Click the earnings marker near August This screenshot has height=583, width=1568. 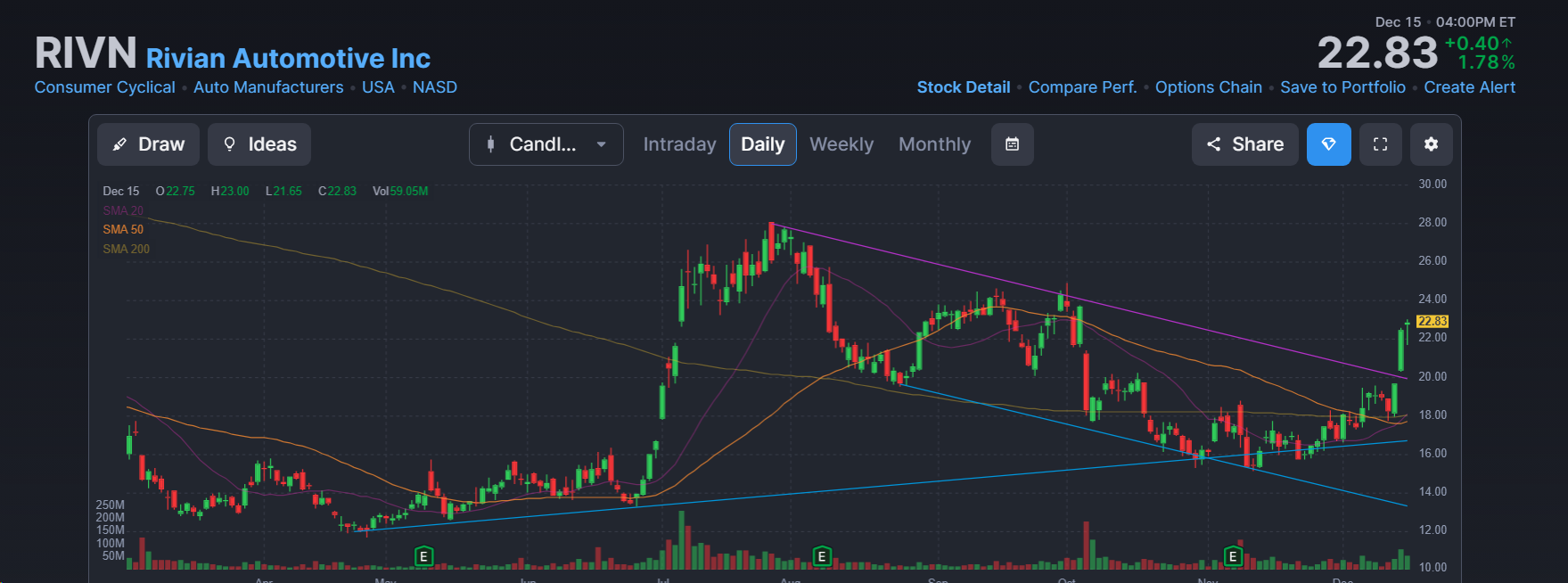(x=823, y=556)
